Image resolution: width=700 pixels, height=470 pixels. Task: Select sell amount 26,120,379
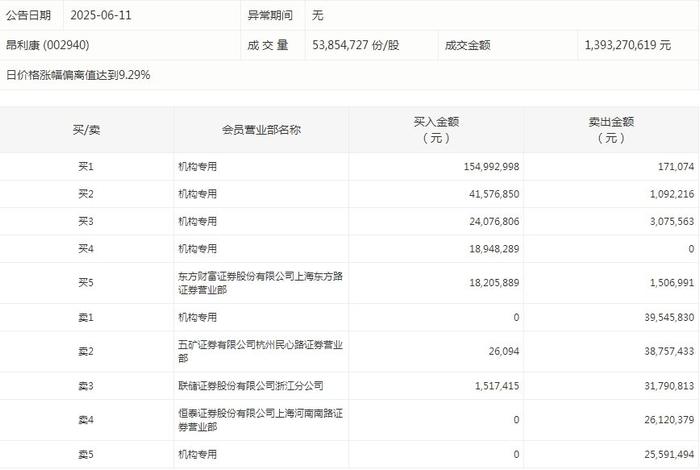coord(669,420)
